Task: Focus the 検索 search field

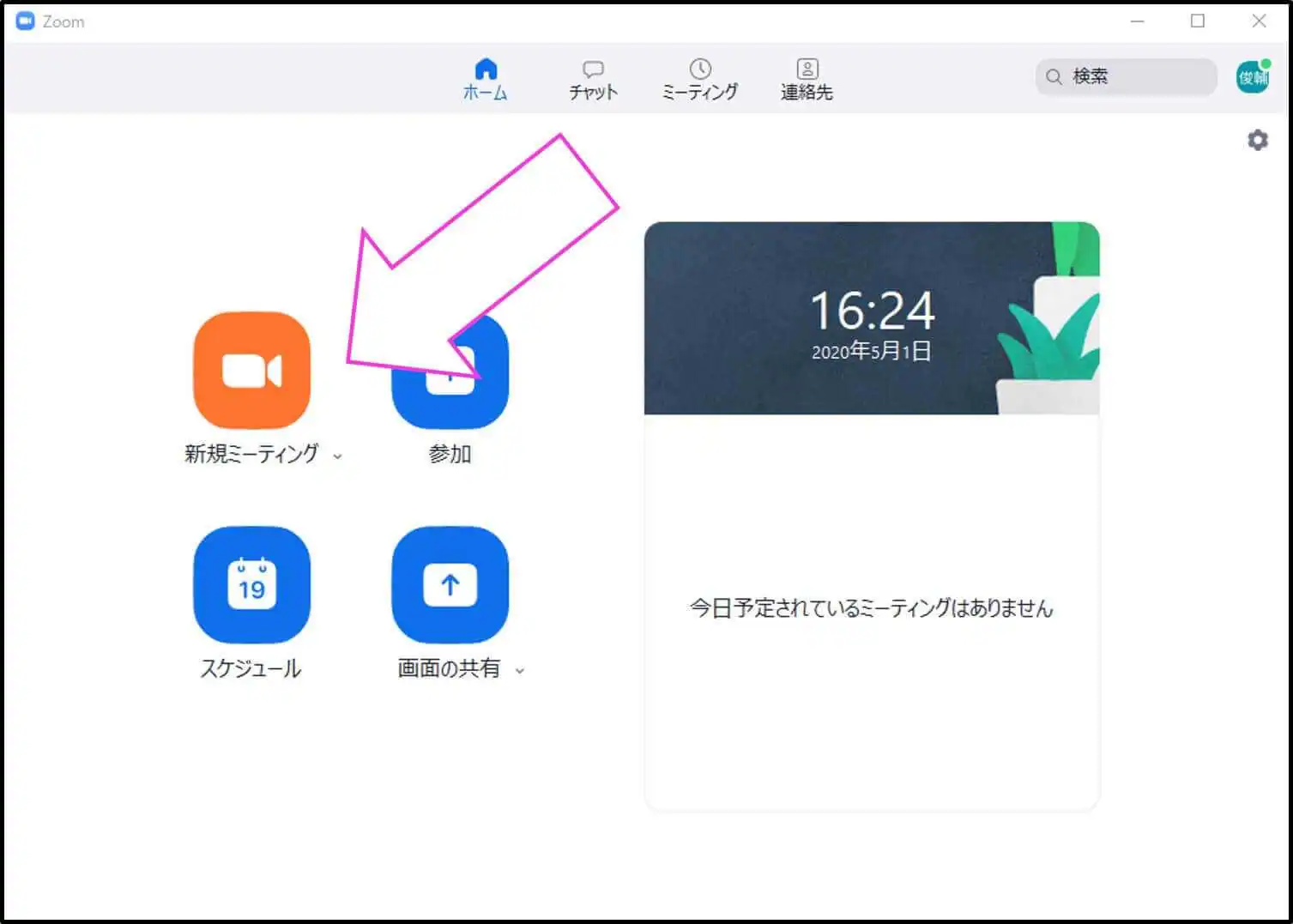Action: tap(1126, 76)
